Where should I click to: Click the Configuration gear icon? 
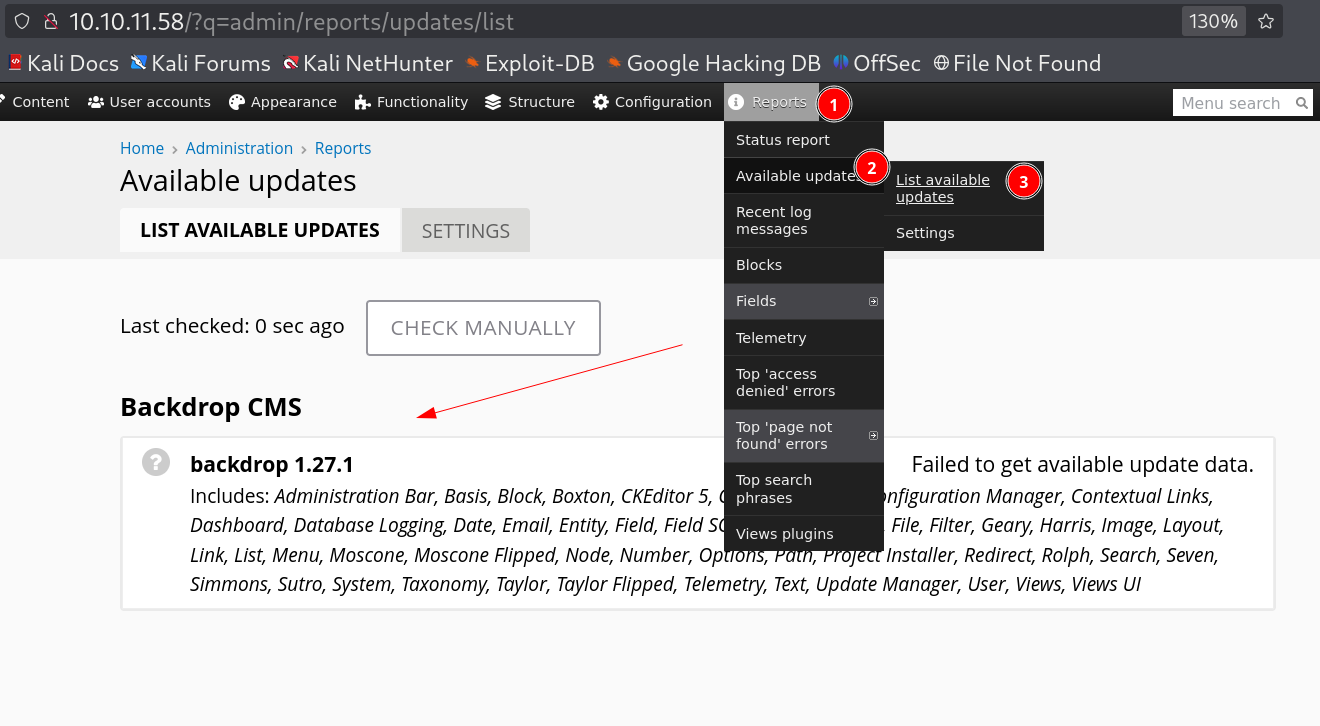pyautogui.click(x=601, y=102)
